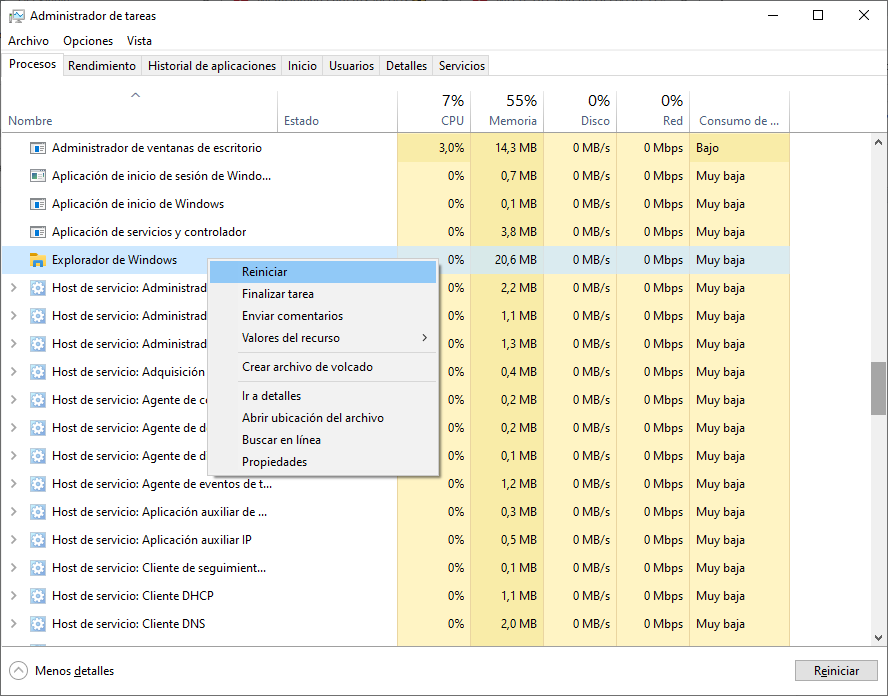Image resolution: width=888 pixels, height=696 pixels.
Task: Select Crear archivo de volcado
Action: 323,367
